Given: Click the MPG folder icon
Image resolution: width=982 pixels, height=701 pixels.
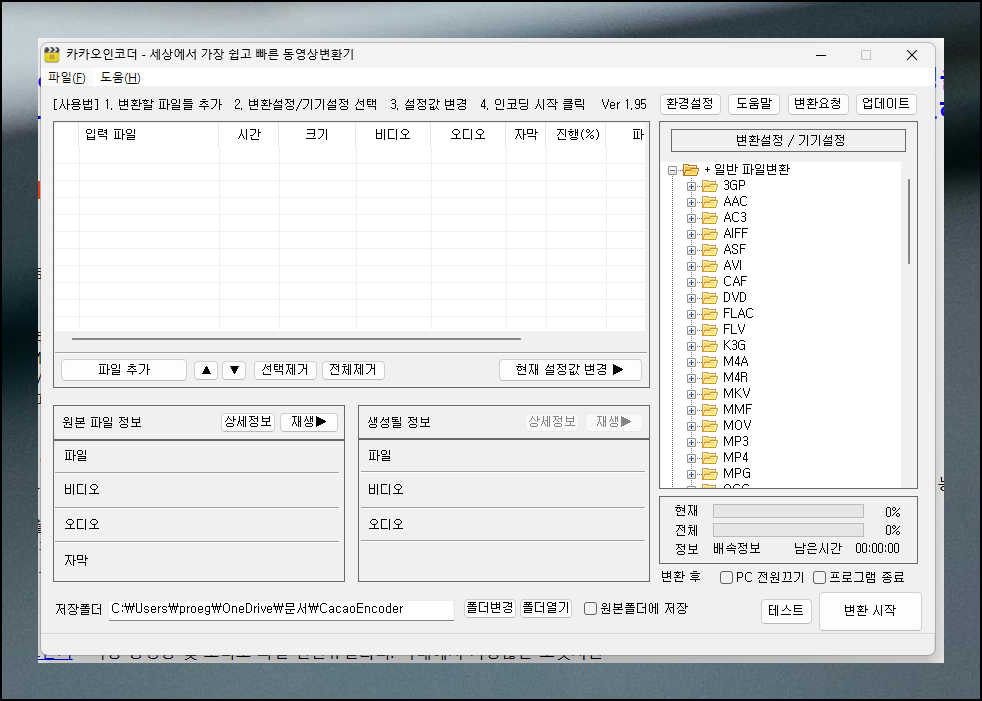Looking at the screenshot, I should pos(710,474).
